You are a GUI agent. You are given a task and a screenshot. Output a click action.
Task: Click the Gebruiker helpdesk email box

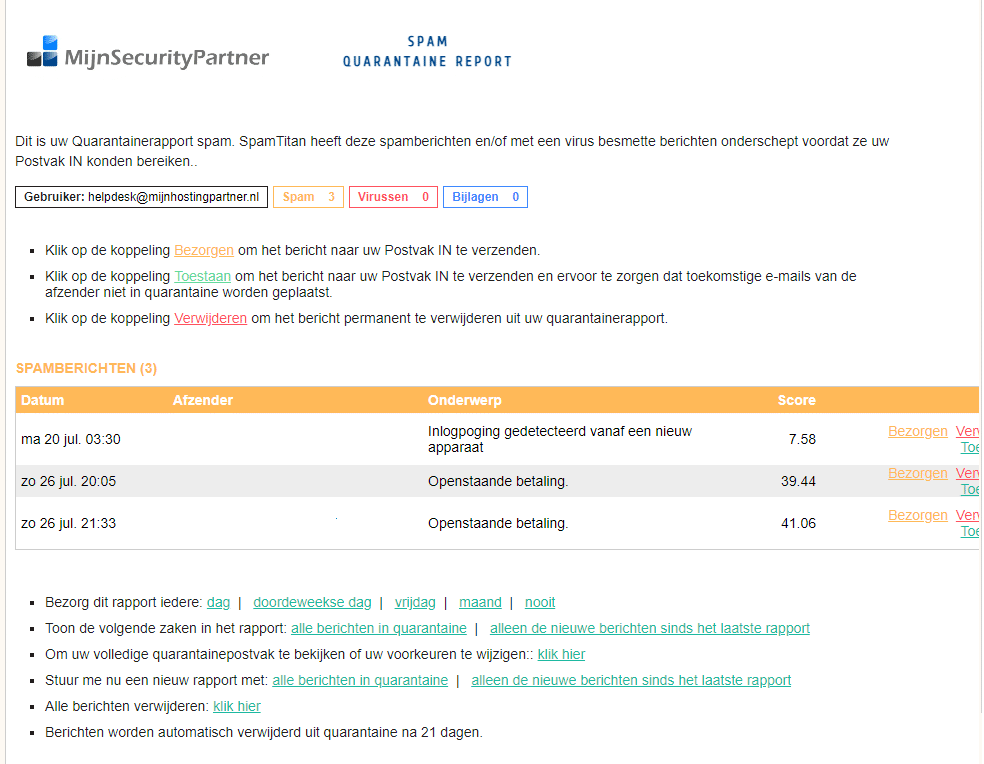point(141,197)
